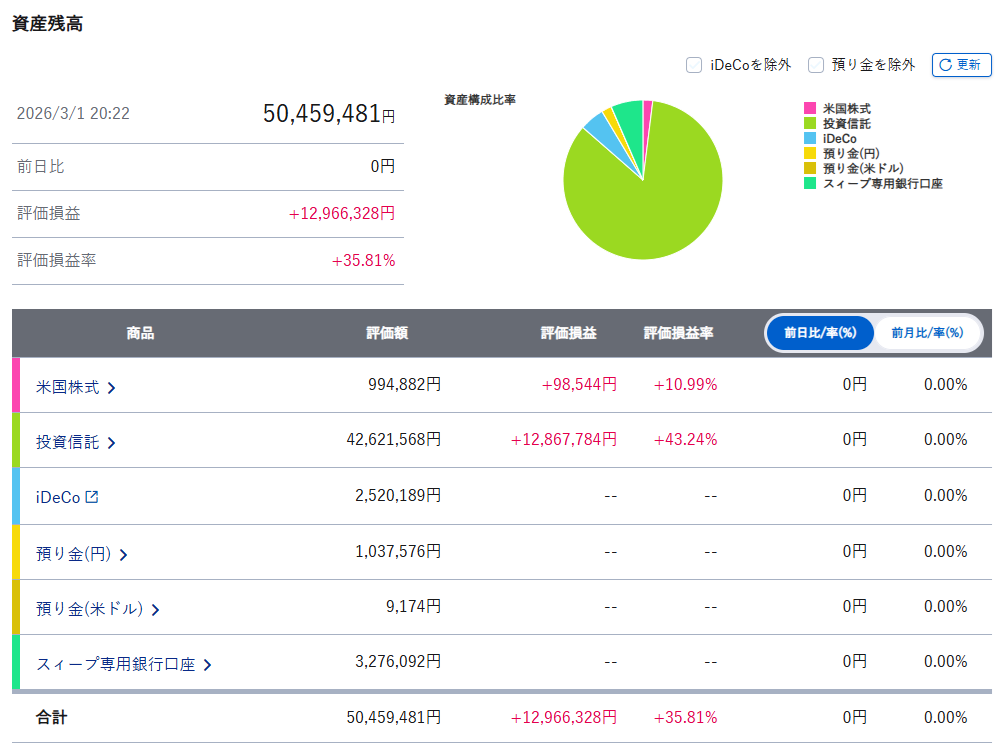Click スイープ専用銀行口座 legend square

pyautogui.click(x=810, y=183)
